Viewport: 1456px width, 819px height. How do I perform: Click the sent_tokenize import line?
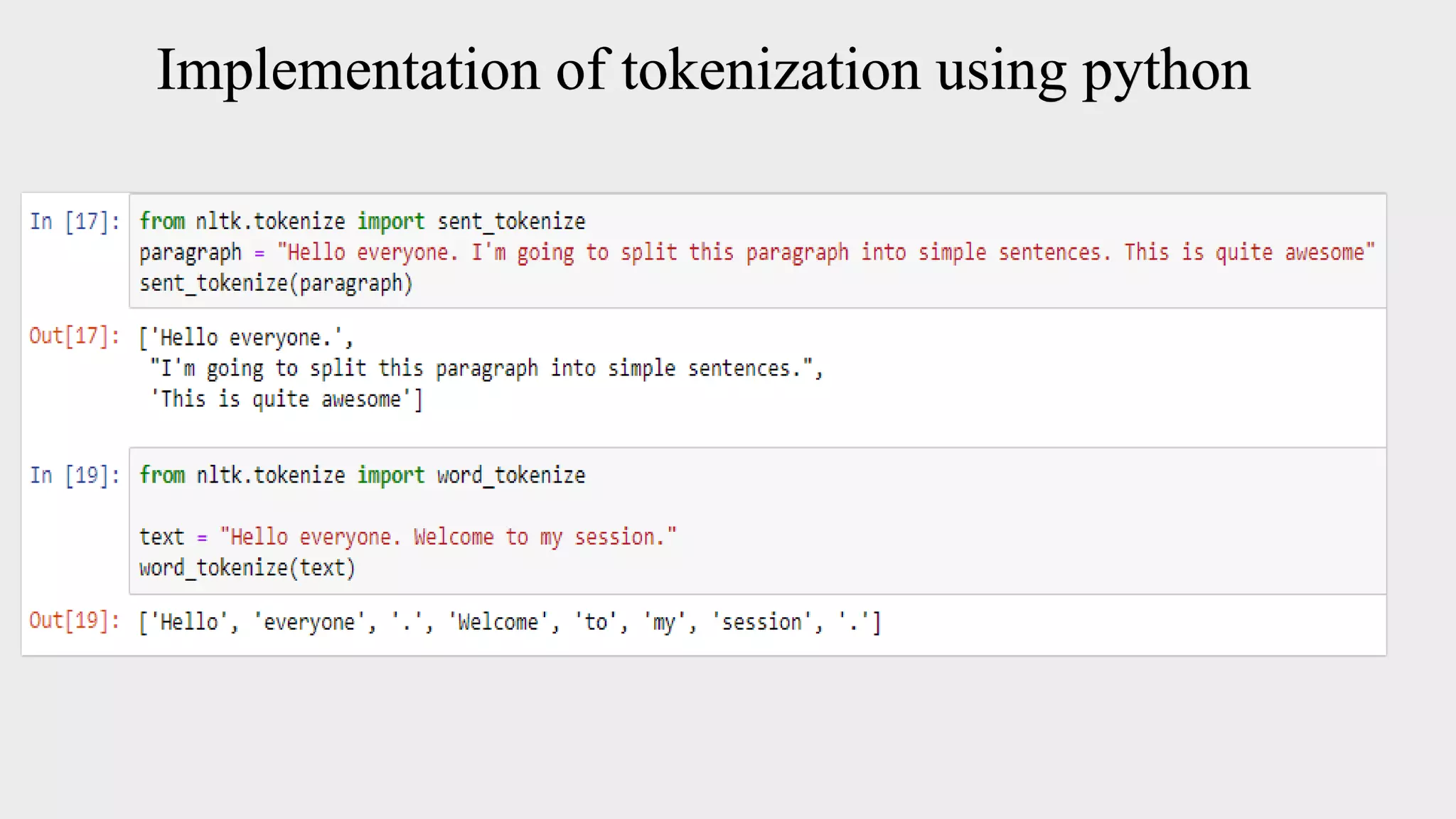[x=362, y=222]
